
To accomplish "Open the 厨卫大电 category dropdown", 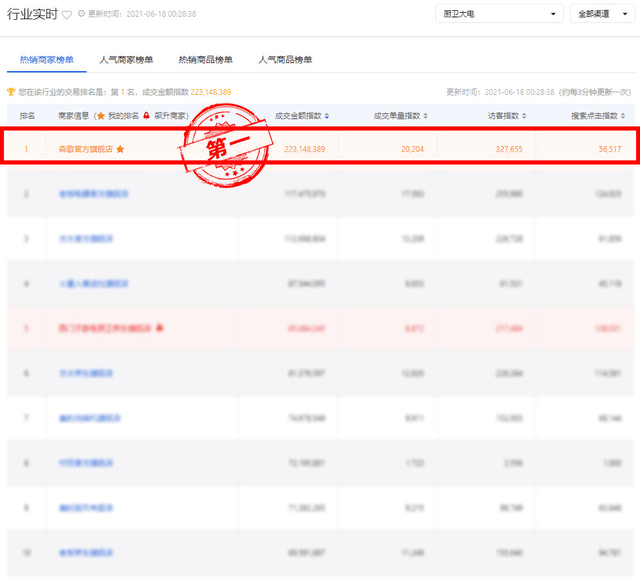I will coord(499,14).
